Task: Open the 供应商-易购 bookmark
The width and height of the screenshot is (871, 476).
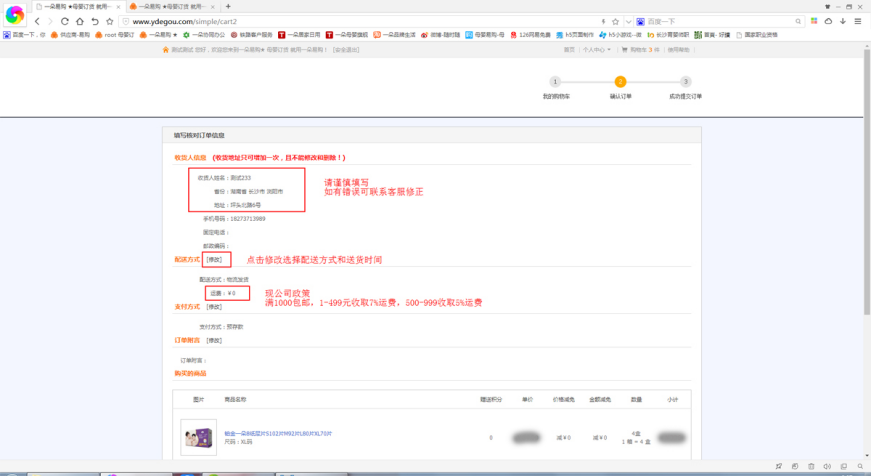Action: click(x=70, y=34)
